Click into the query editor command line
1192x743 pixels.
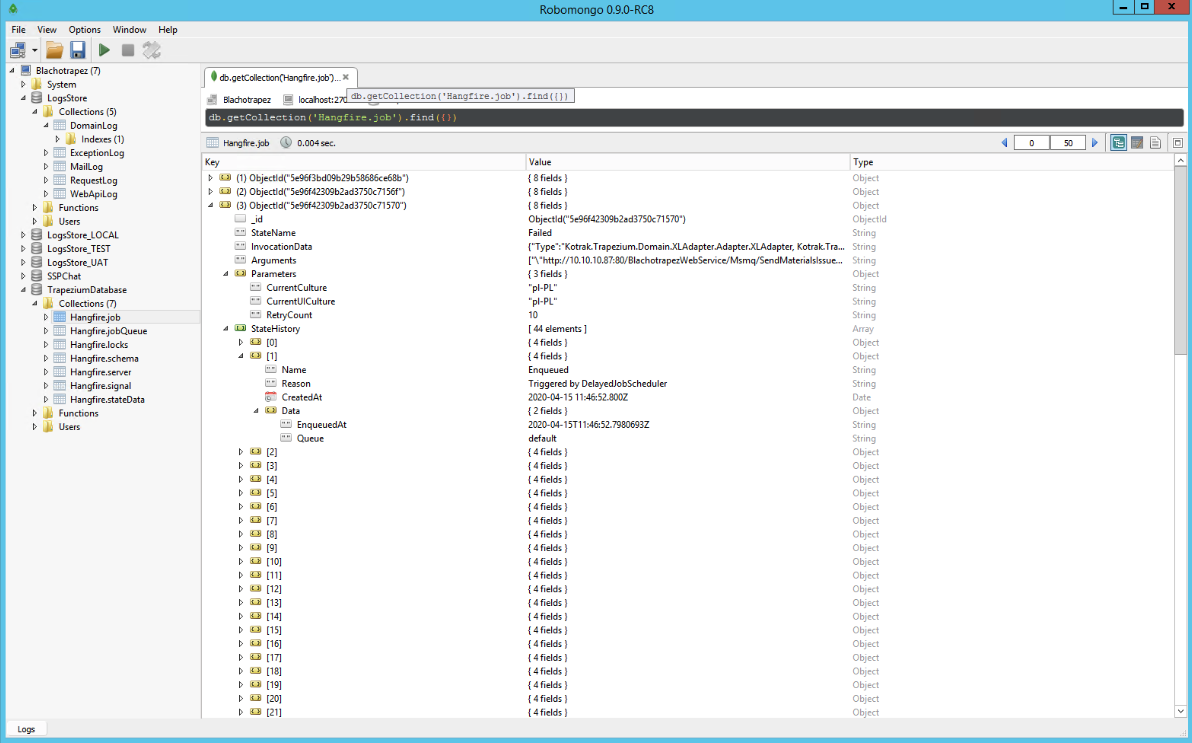[694, 118]
